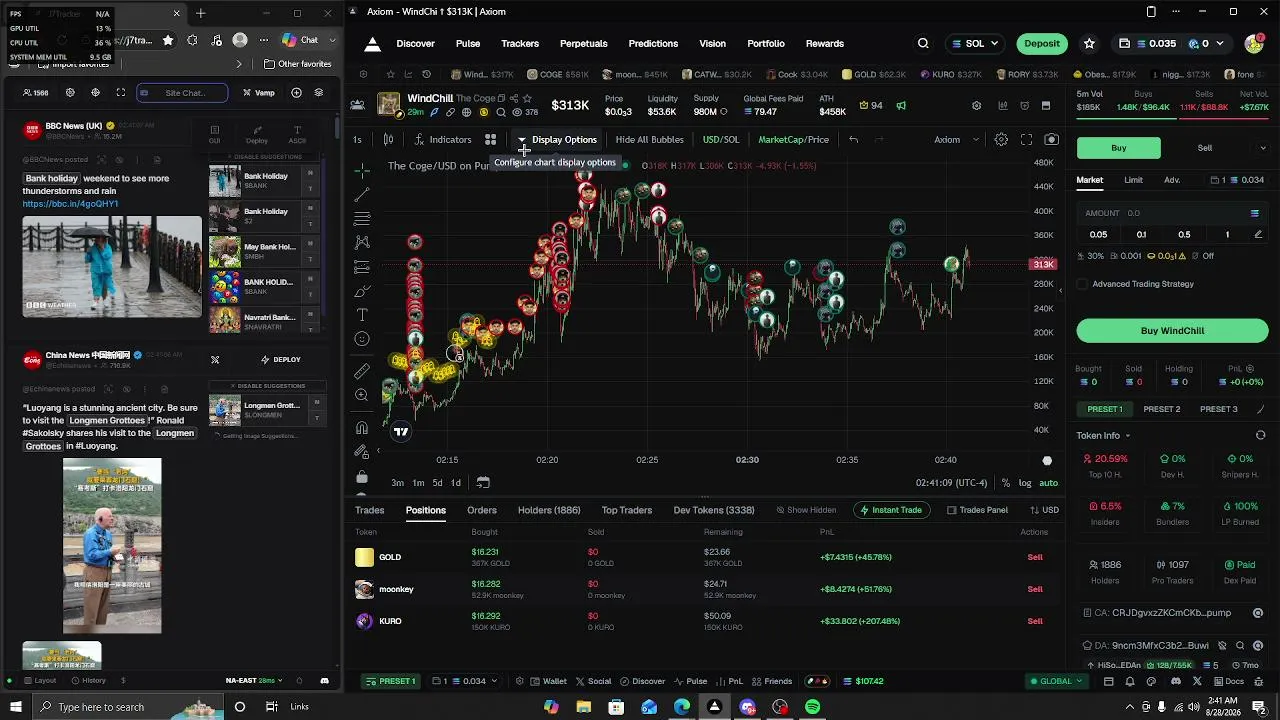The width and height of the screenshot is (1280, 720).
Task: Open the Holders (1886) tab
Action: coord(549,510)
